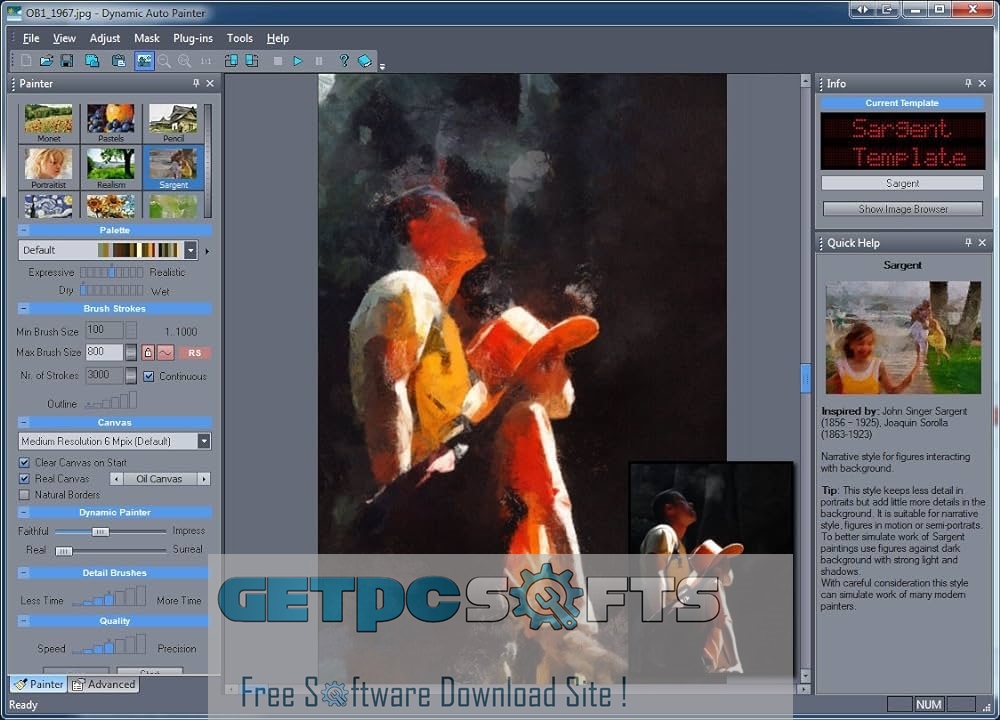Switch to the Advanced tab

[x=103, y=684]
